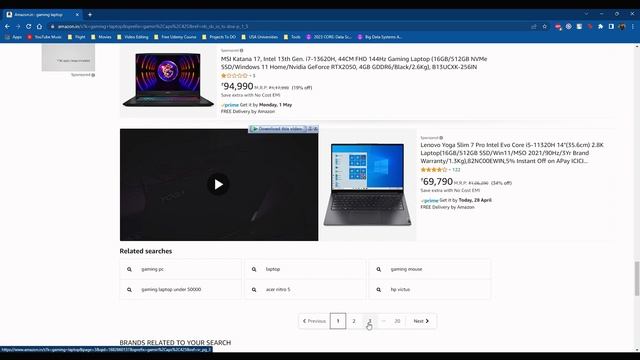This screenshot has height=360, width=640.
Task: Click the browser forward arrow
Action: point(18,27)
